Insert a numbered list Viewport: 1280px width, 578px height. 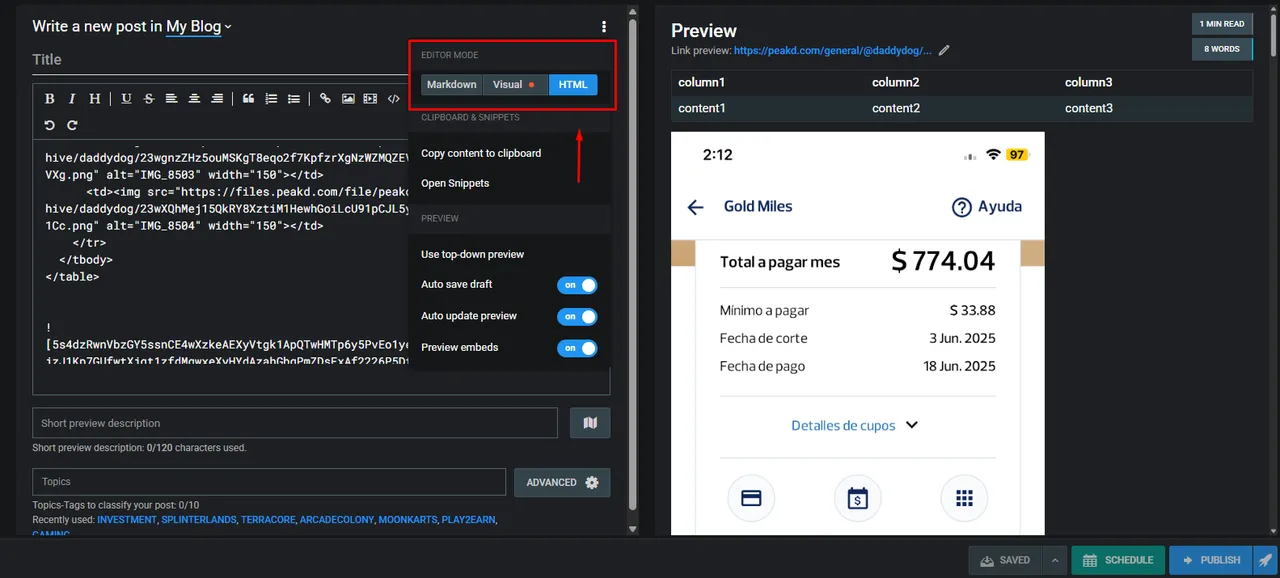[271, 99]
